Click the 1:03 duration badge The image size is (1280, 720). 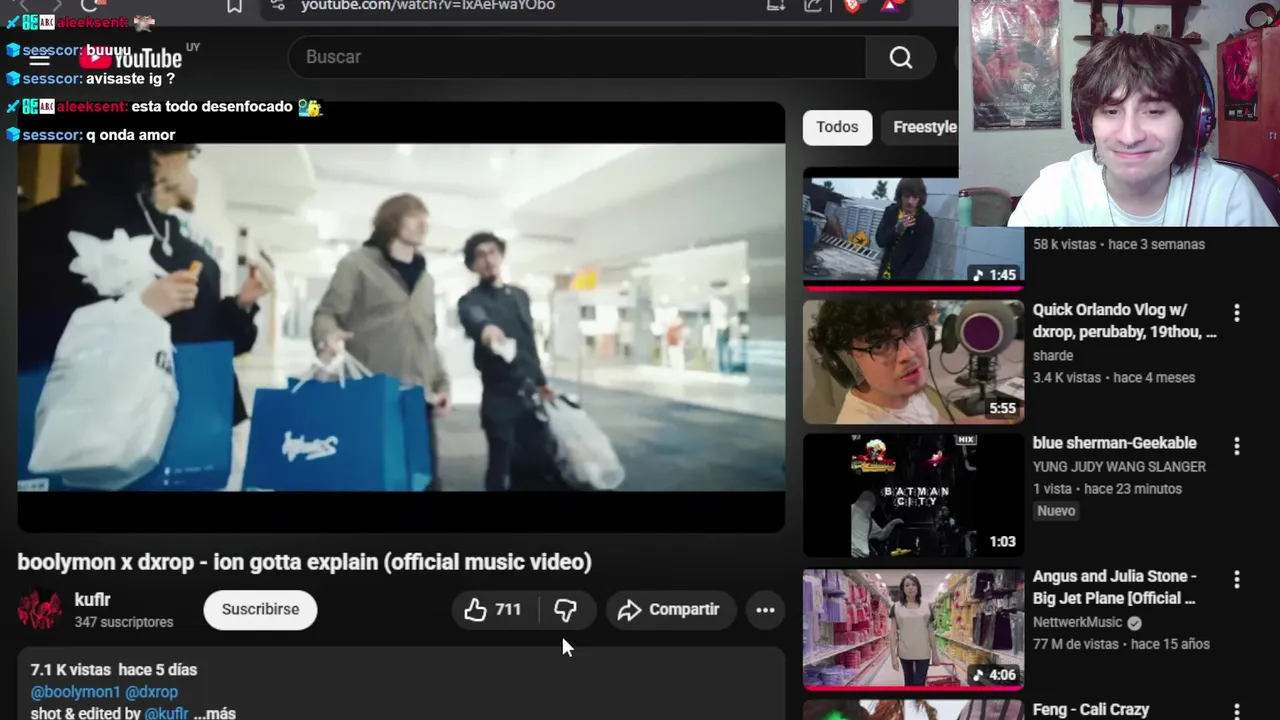click(1002, 542)
